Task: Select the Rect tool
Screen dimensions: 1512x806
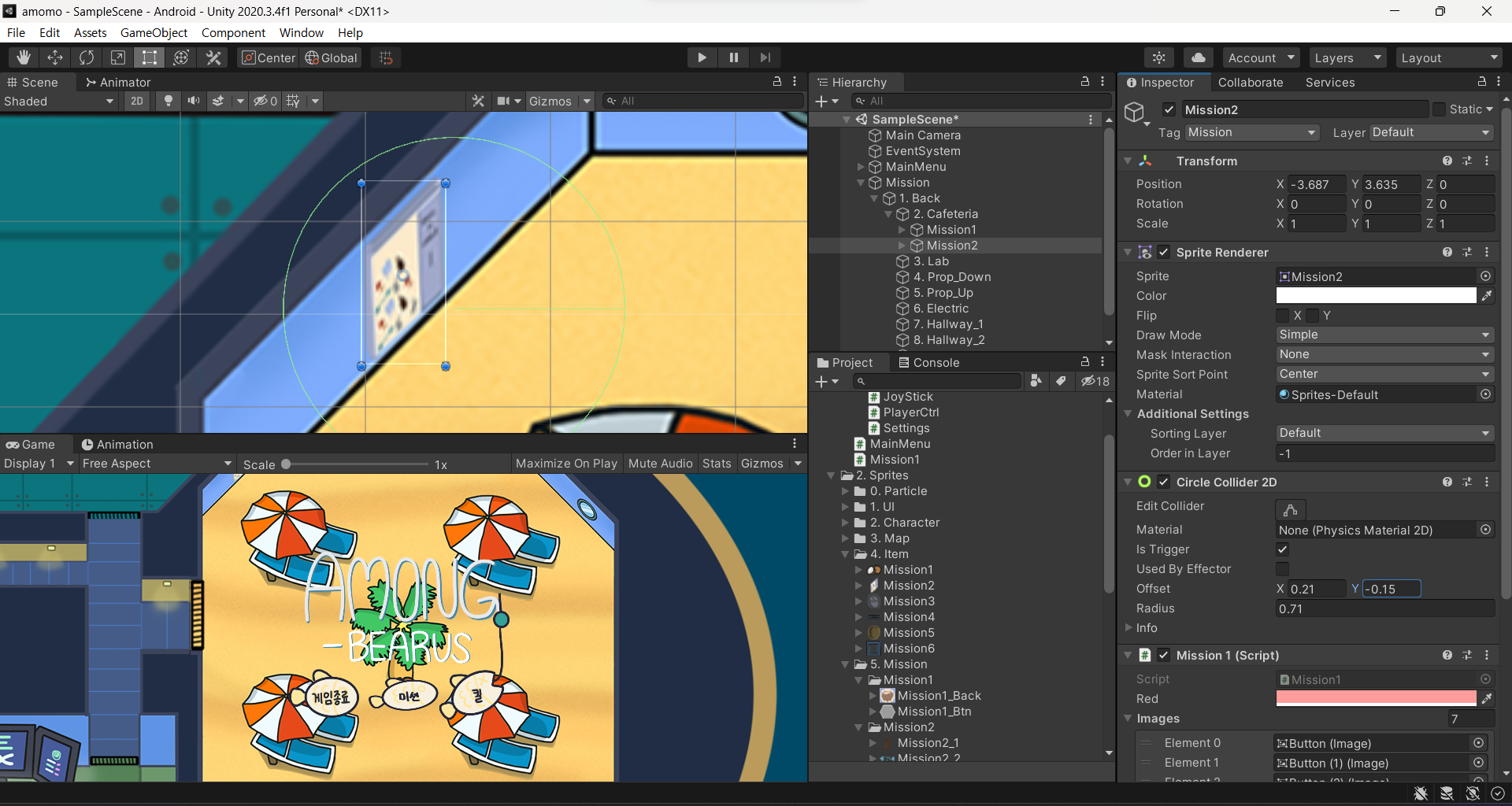Action: click(150, 57)
